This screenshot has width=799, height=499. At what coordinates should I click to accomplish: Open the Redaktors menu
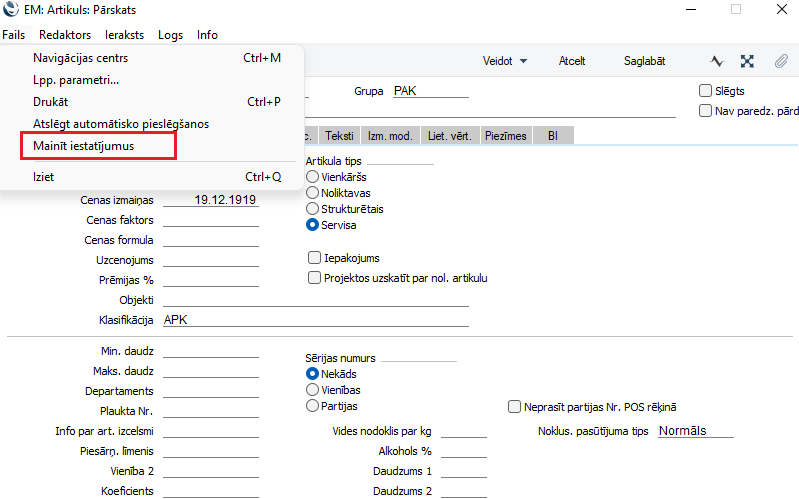(x=64, y=35)
